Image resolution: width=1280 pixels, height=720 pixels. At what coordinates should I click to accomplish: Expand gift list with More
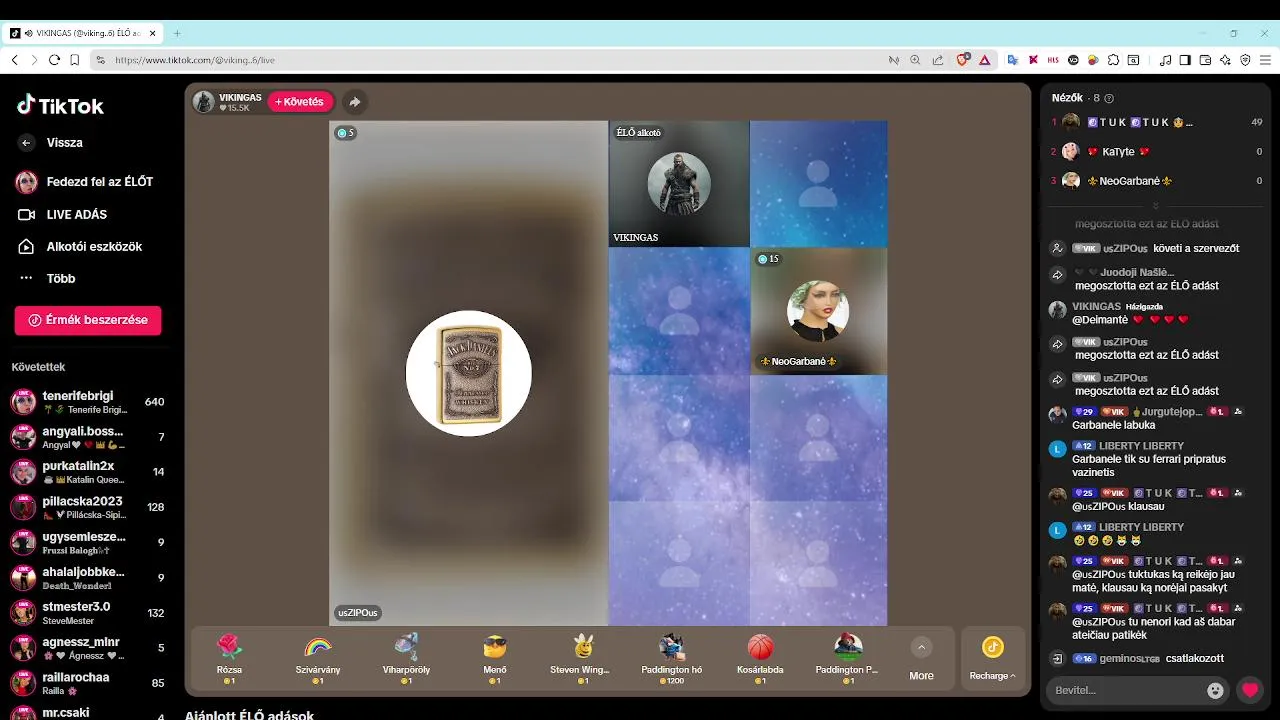[921, 658]
